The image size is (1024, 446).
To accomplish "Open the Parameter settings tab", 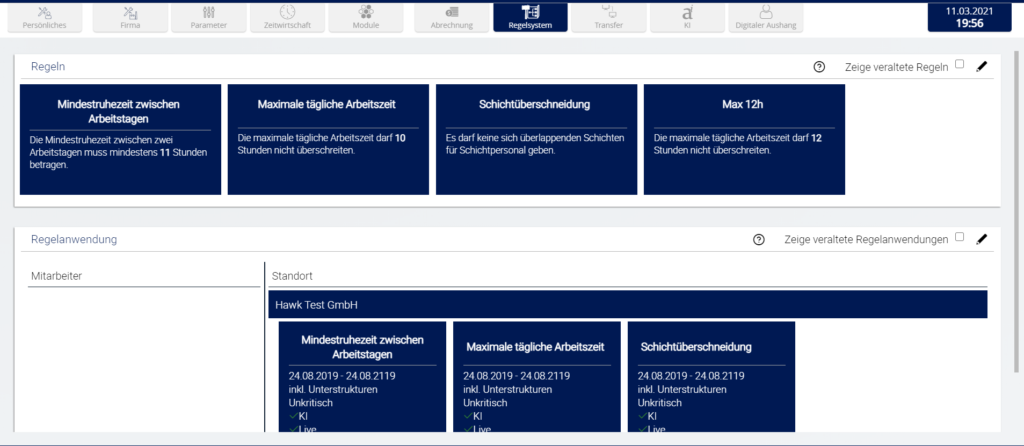I will pos(208,16).
